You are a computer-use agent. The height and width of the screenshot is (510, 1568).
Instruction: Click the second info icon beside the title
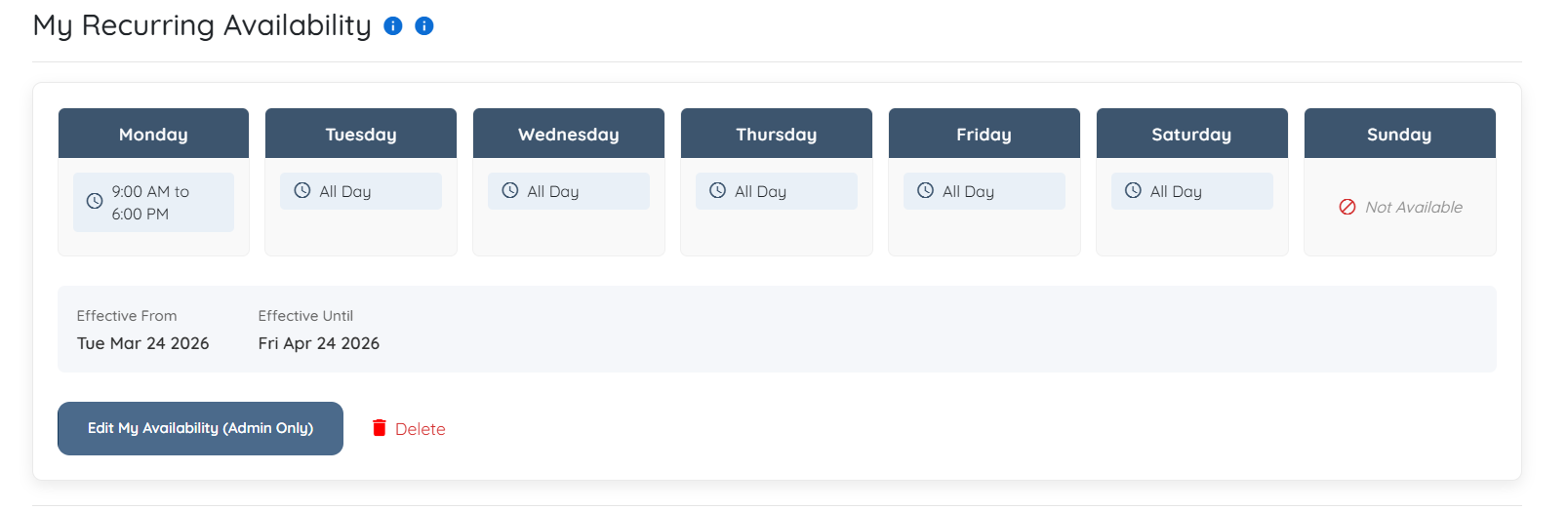[x=424, y=26]
